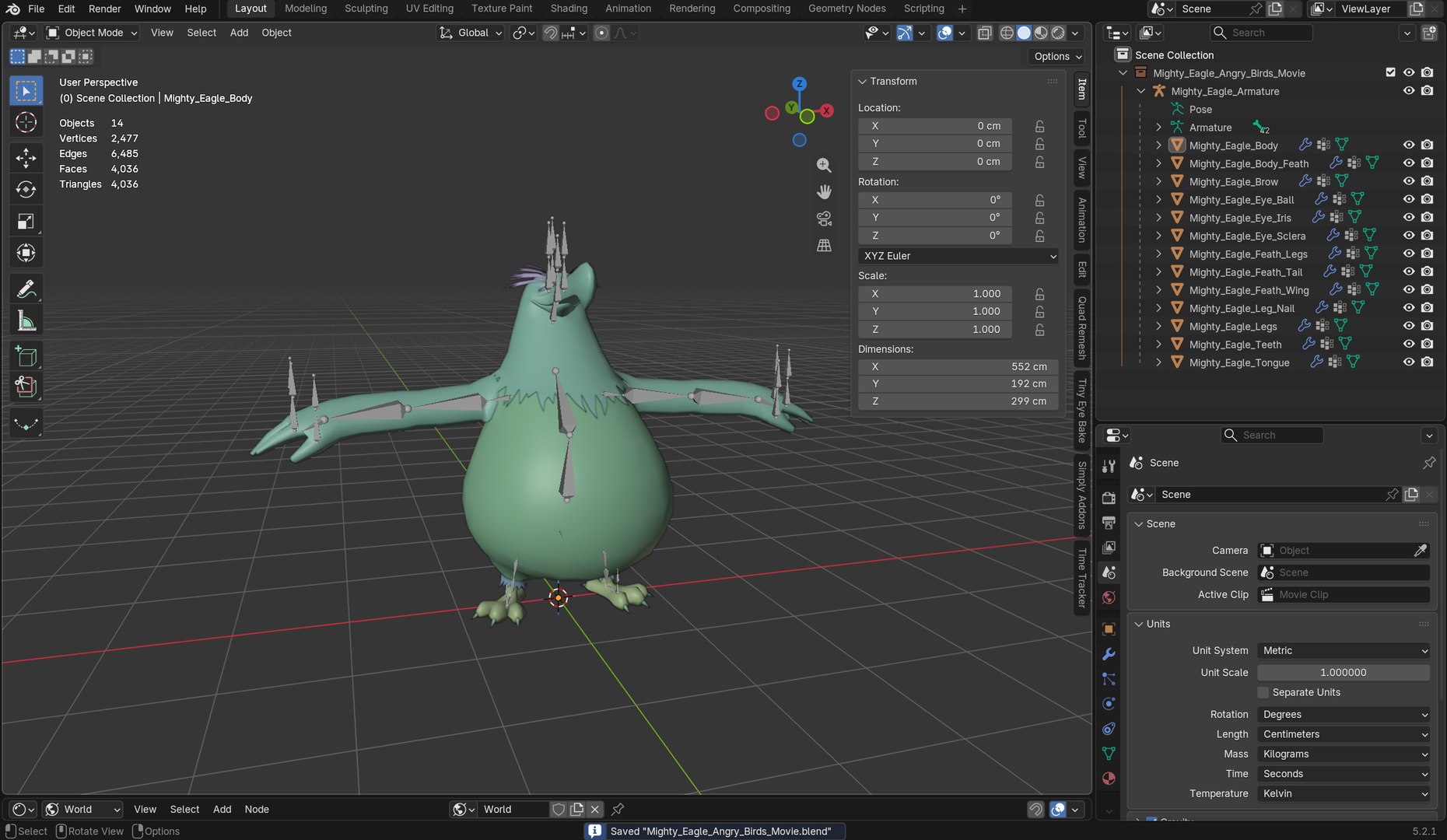Open the Unit System Metric dropdown
Viewport: 1447px width, 840px height.
(x=1344, y=651)
